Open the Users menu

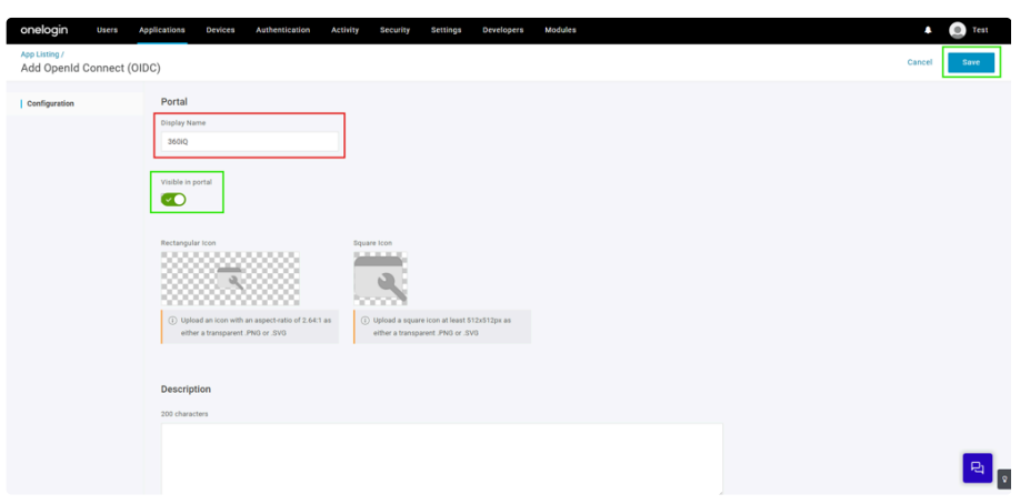click(x=107, y=30)
